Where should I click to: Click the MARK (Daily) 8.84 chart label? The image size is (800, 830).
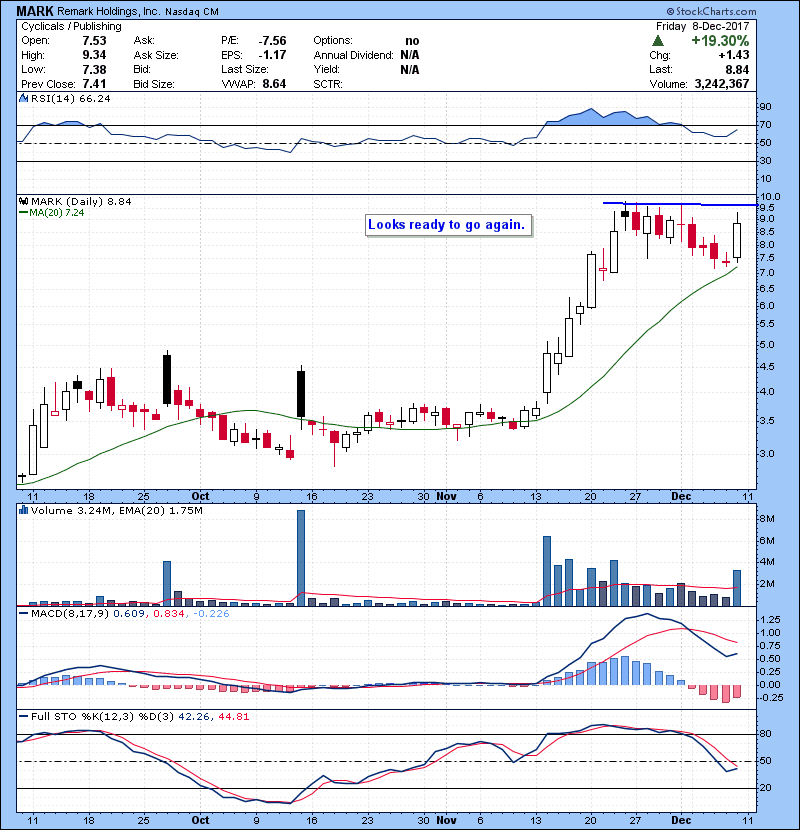tap(81, 201)
